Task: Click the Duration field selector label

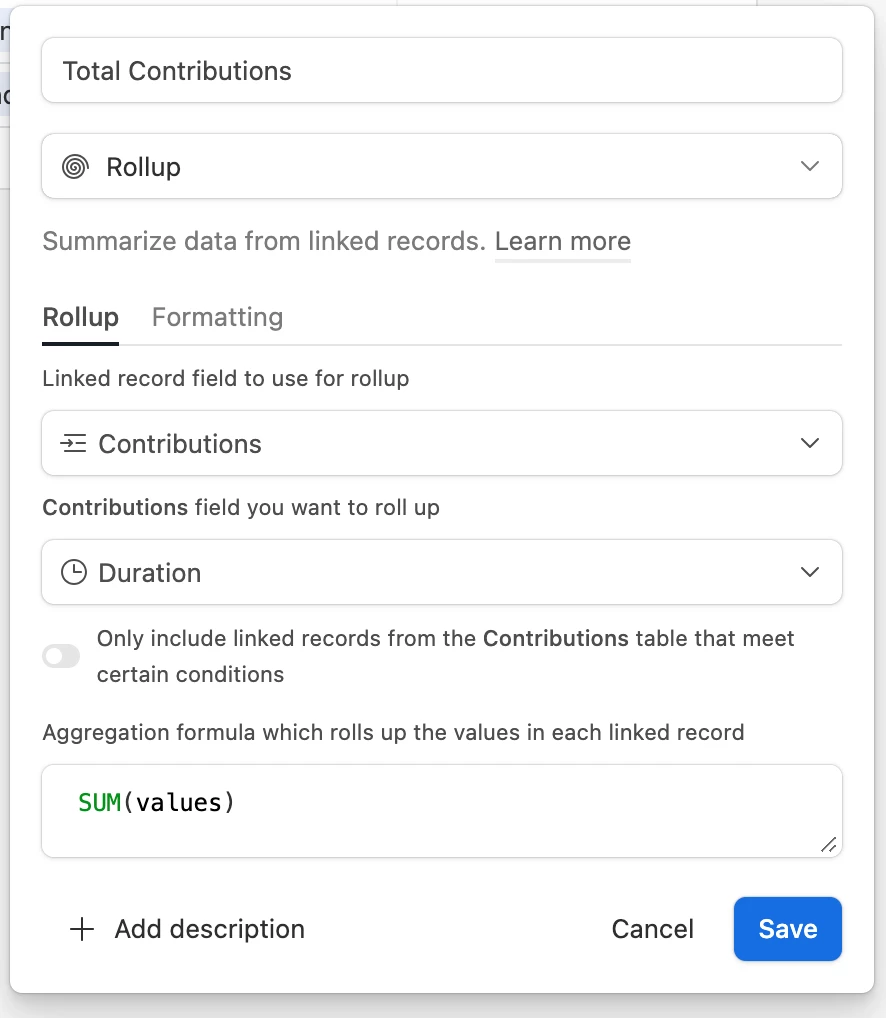Action: 150,573
